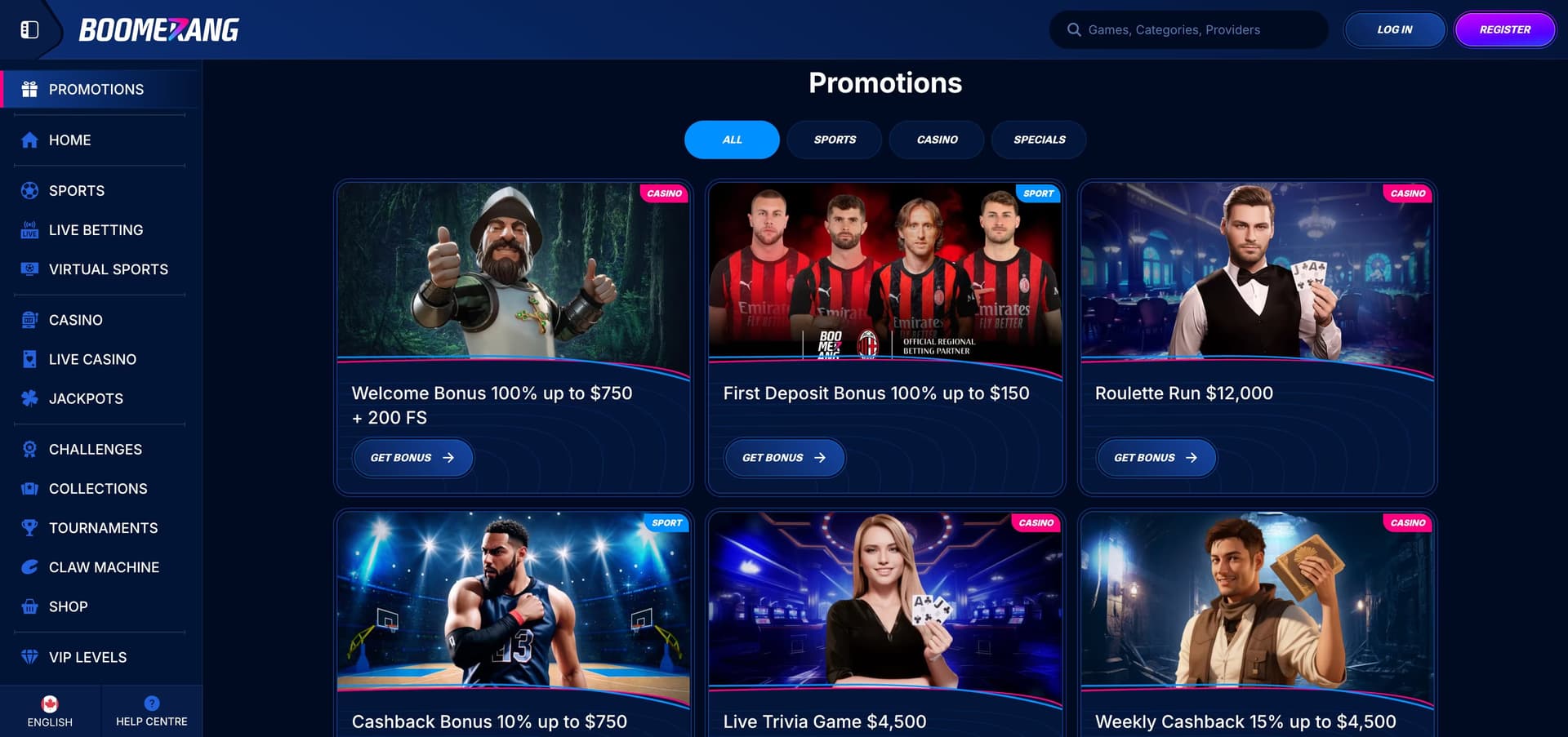The height and width of the screenshot is (737, 1568).
Task: Open Help Centre question mark icon
Action: coord(152,704)
